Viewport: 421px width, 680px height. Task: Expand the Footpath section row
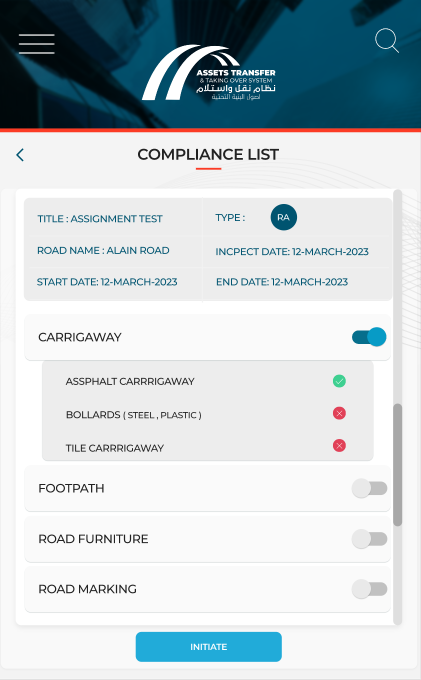click(x=208, y=488)
